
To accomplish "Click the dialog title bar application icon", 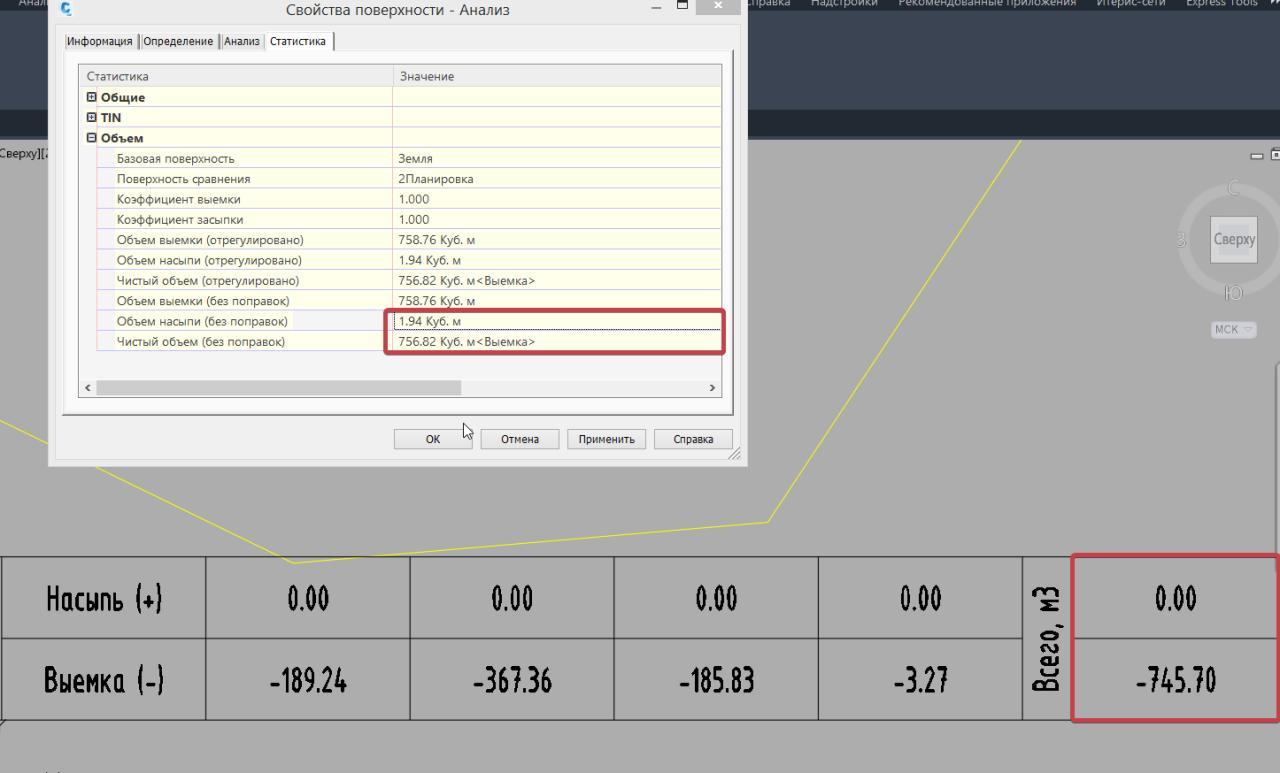I will pos(66,9).
